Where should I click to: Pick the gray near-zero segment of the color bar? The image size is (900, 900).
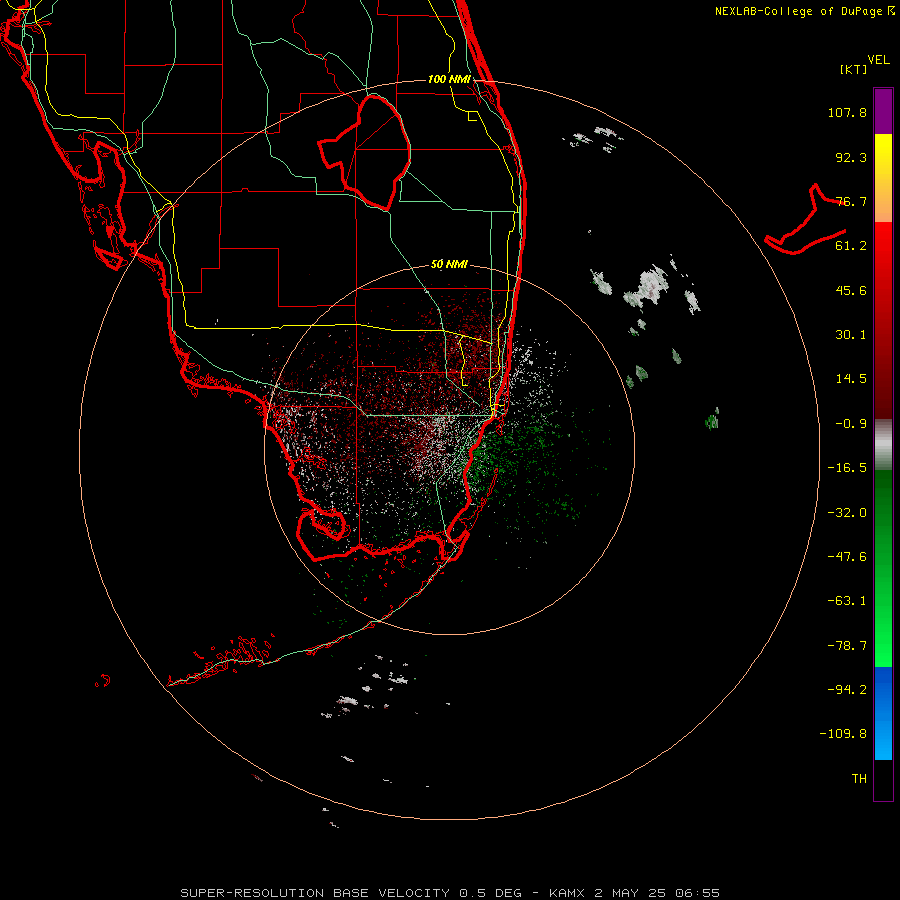tap(883, 445)
